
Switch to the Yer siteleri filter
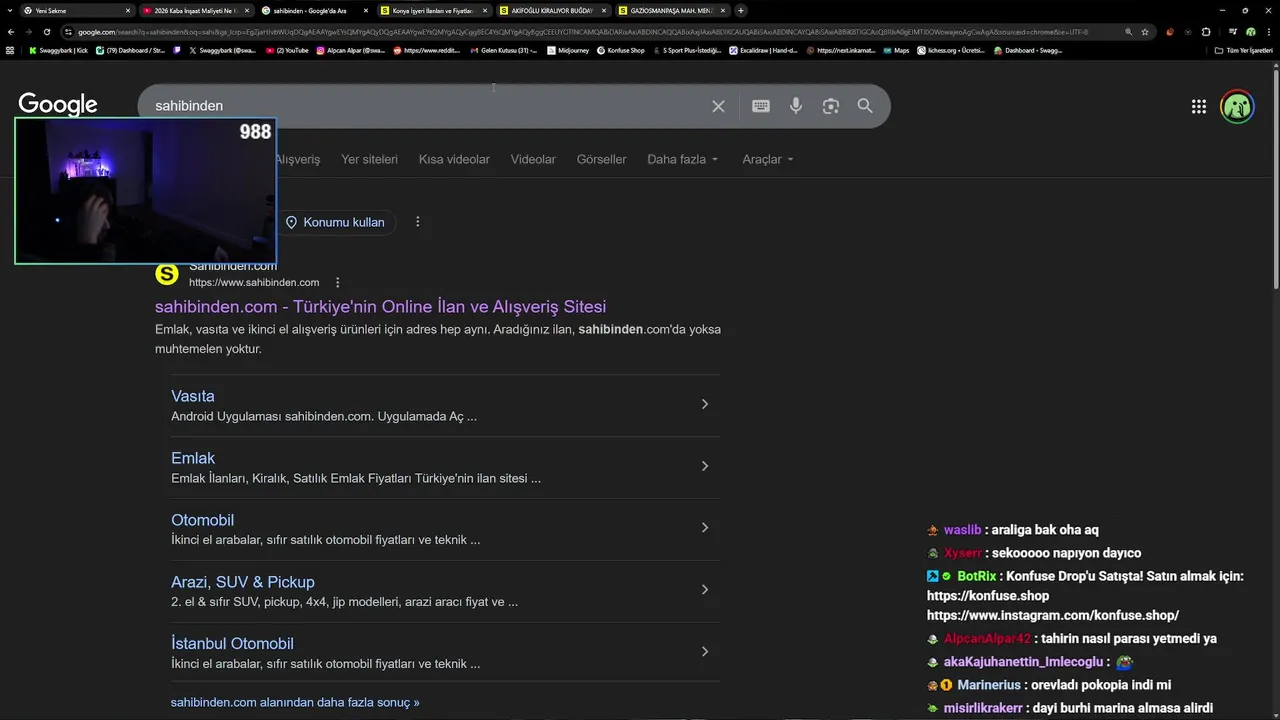[x=369, y=159]
